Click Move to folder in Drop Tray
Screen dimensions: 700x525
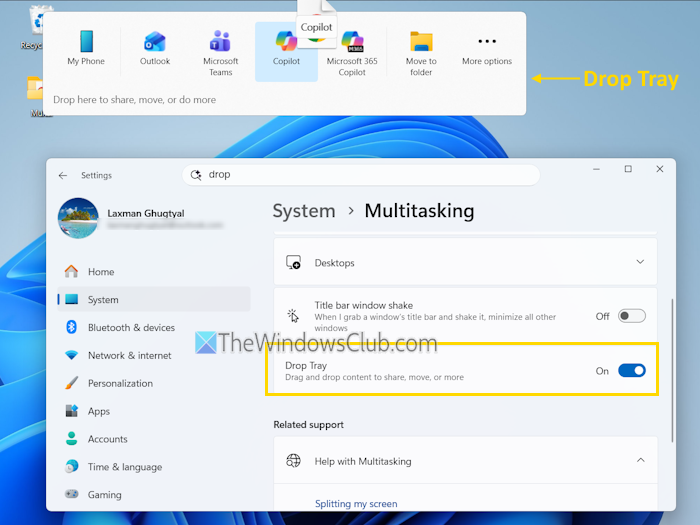tap(421, 53)
